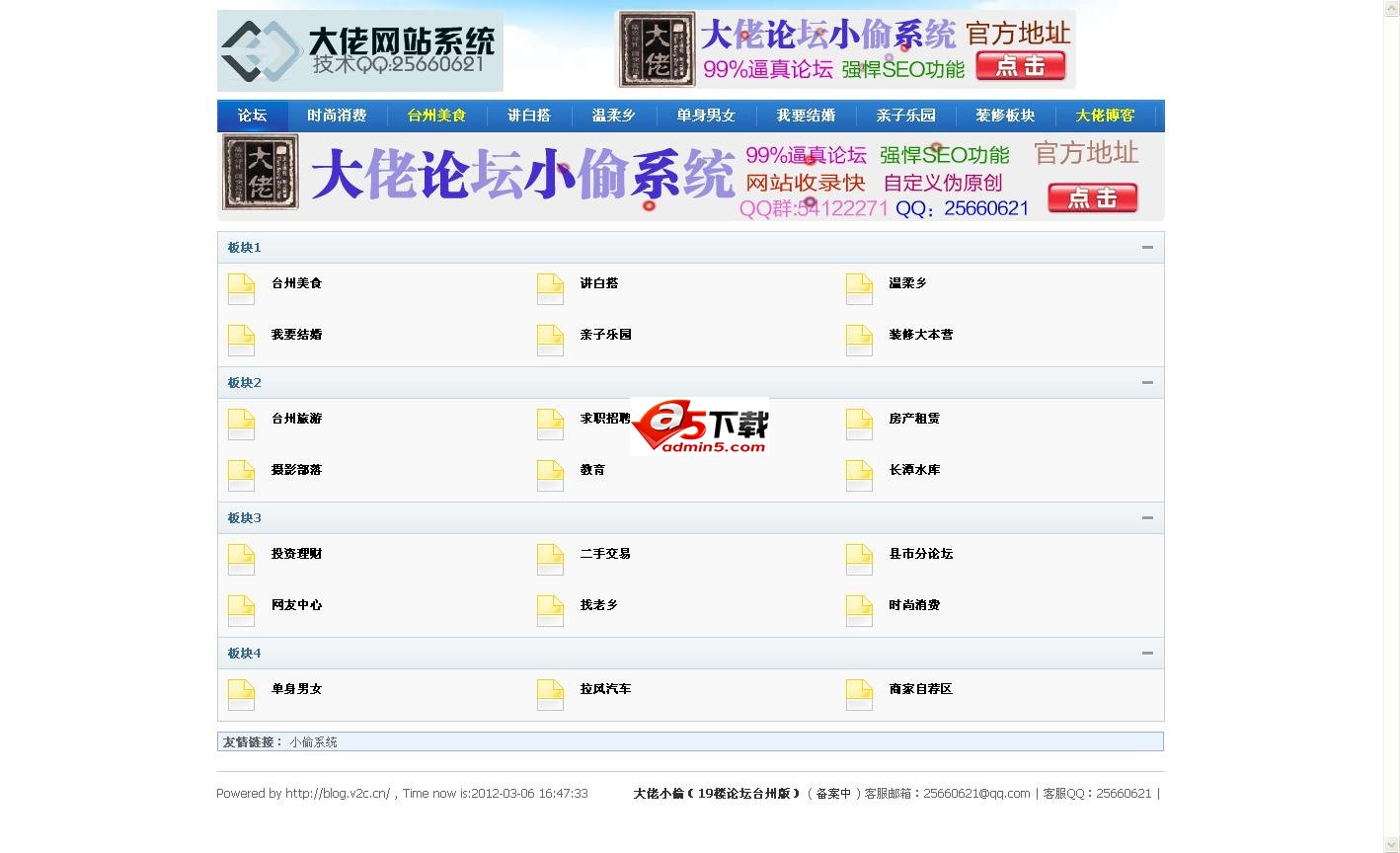The image size is (1400, 853).
Task: Click the folder icon beside 温柔乡
Action: coord(859,288)
